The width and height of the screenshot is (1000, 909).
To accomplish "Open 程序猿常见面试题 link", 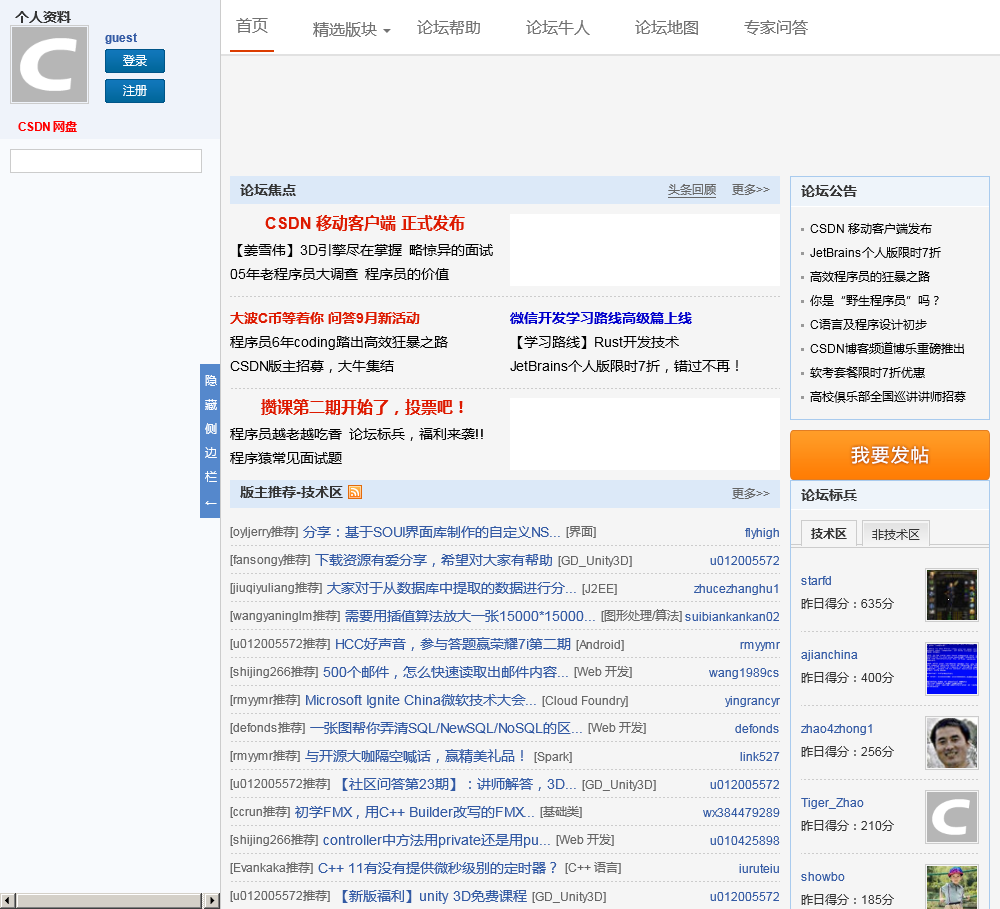I will click(286, 458).
